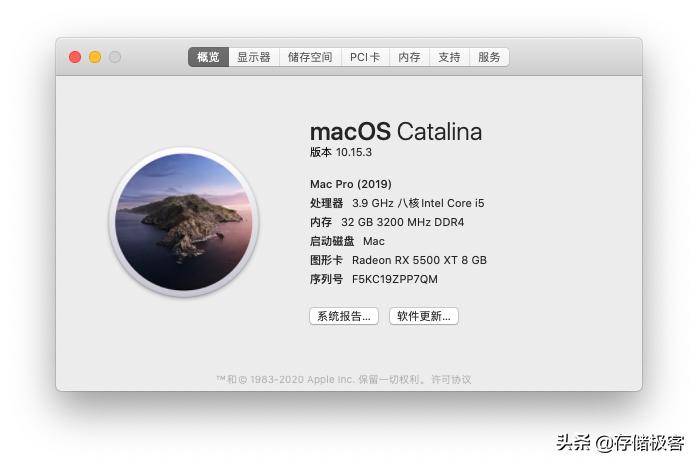
Task: Open the 储存空间 tab
Action: click(x=310, y=57)
